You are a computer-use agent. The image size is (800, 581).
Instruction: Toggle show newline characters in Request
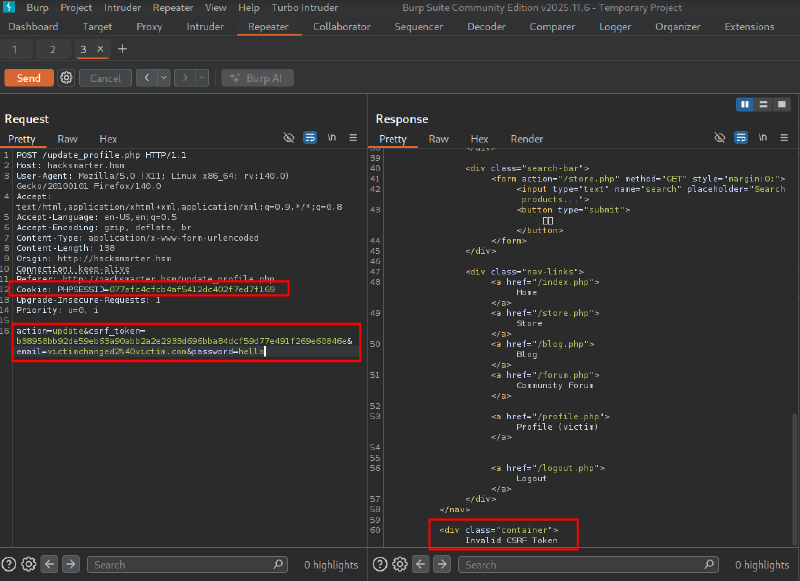332,138
